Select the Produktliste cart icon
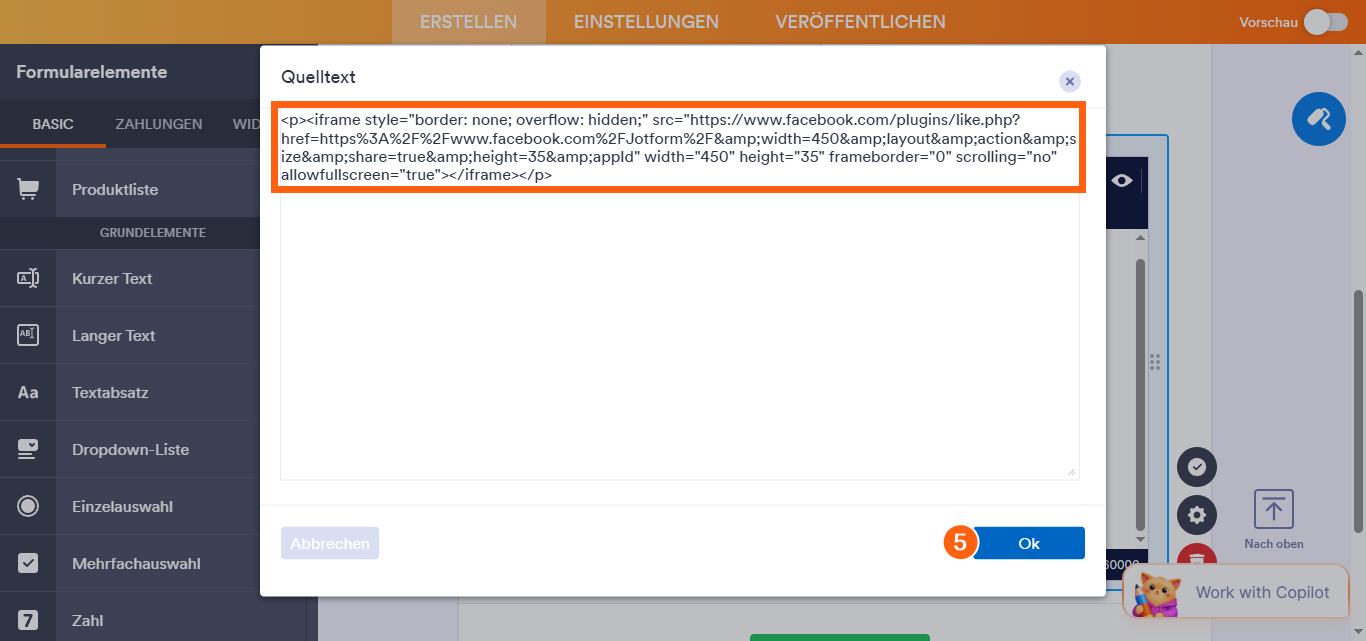Viewport: 1366px width, 641px height. 28,189
